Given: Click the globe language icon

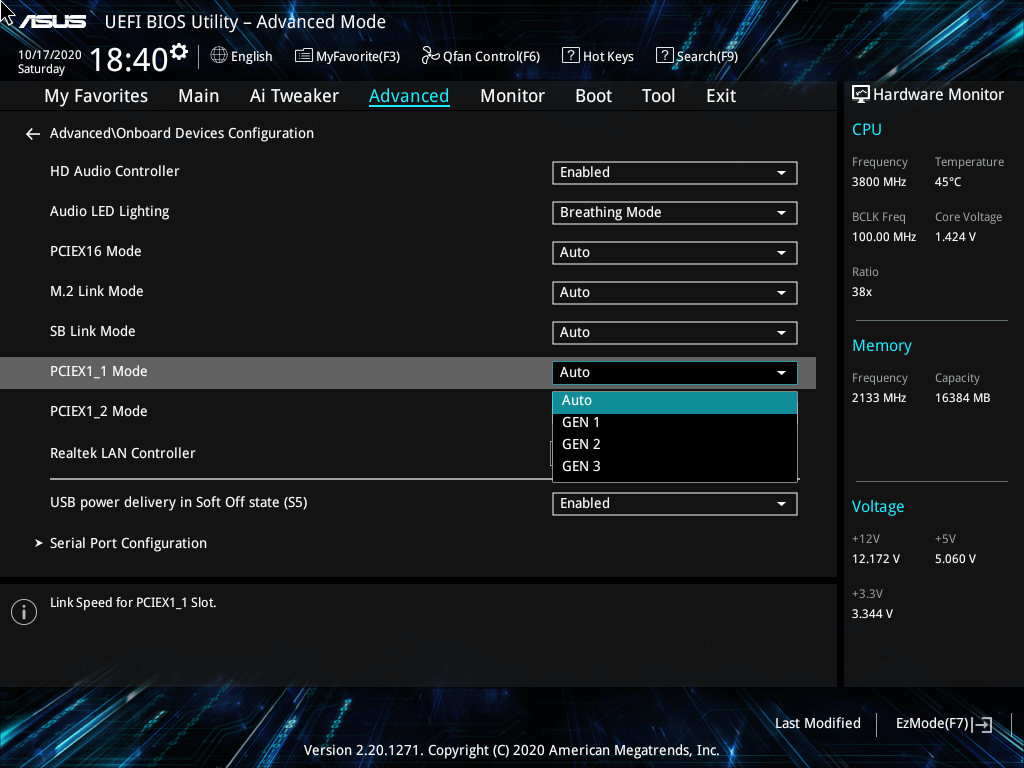Looking at the screenshot, I should (x=219, y=56).
